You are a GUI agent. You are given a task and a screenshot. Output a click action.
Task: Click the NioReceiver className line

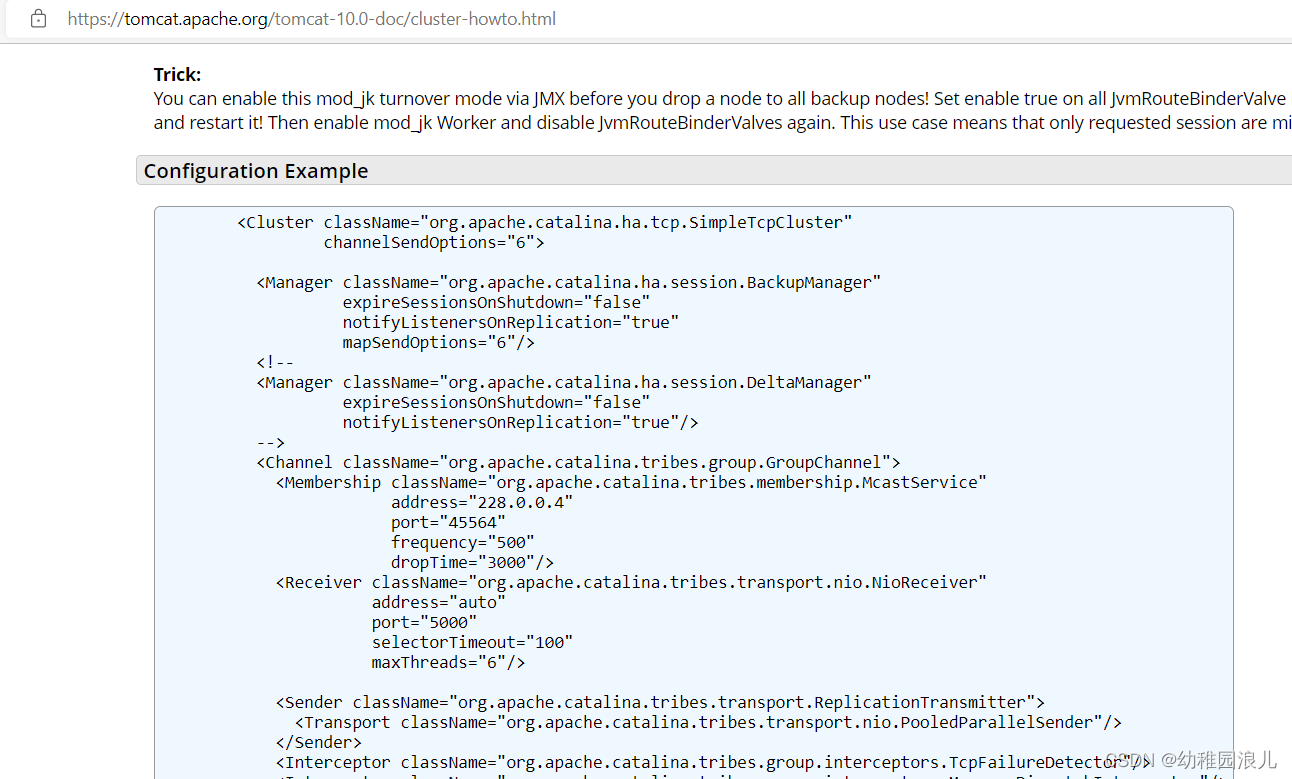(x=632, y=582)
